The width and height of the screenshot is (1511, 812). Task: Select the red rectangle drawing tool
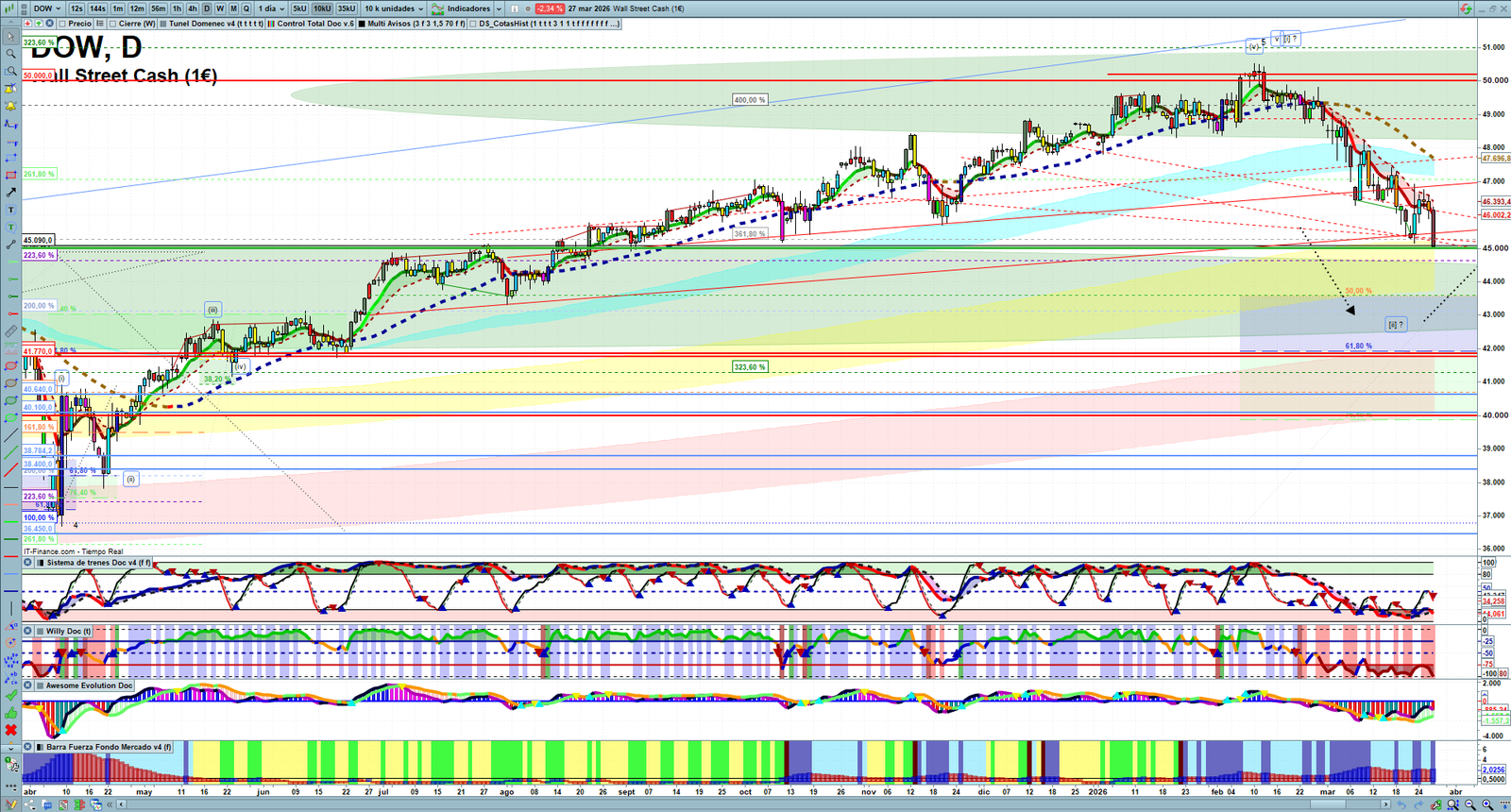coord(10,176)
